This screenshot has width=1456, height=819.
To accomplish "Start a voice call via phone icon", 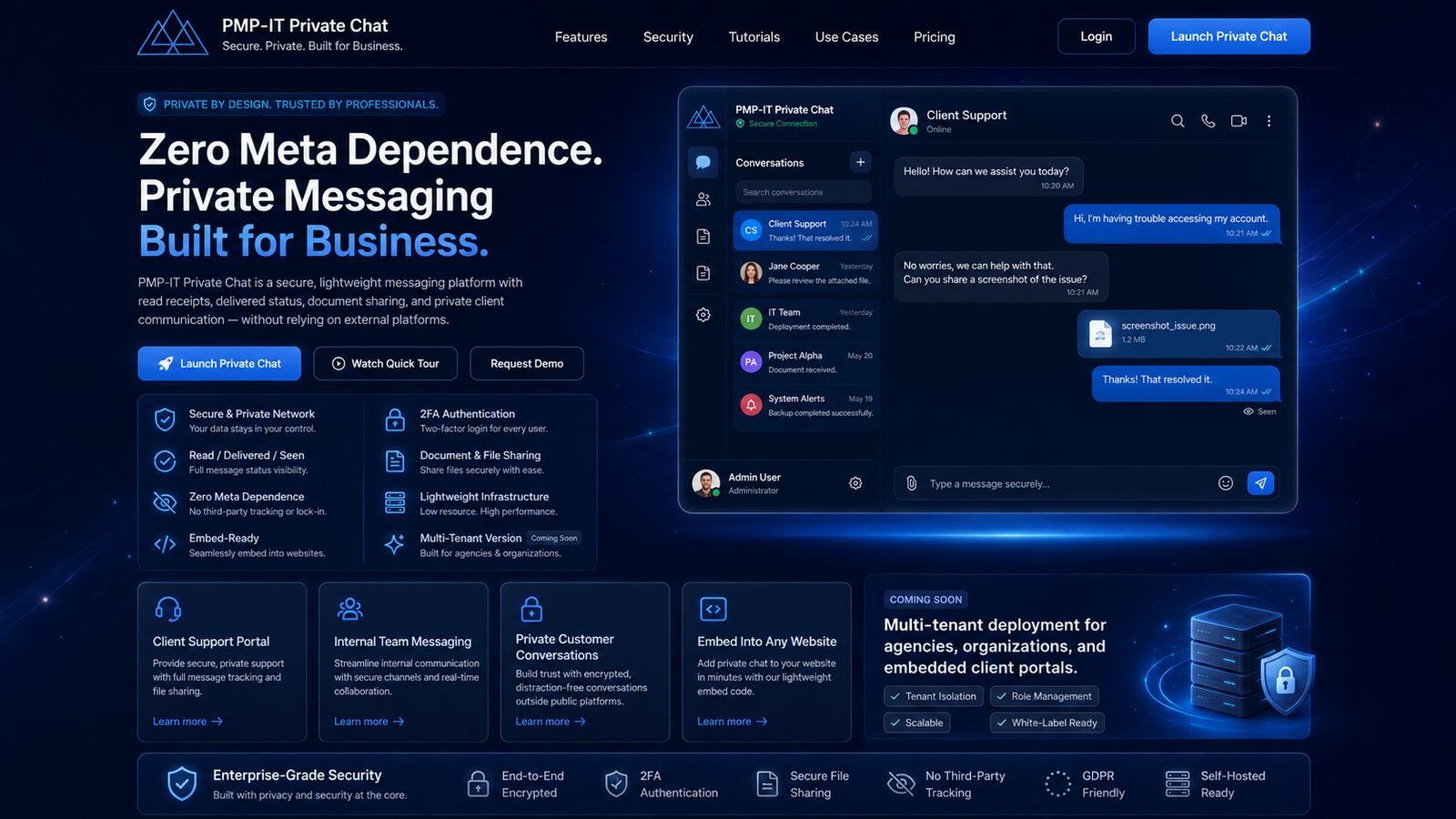I will tap(1208, 121).
